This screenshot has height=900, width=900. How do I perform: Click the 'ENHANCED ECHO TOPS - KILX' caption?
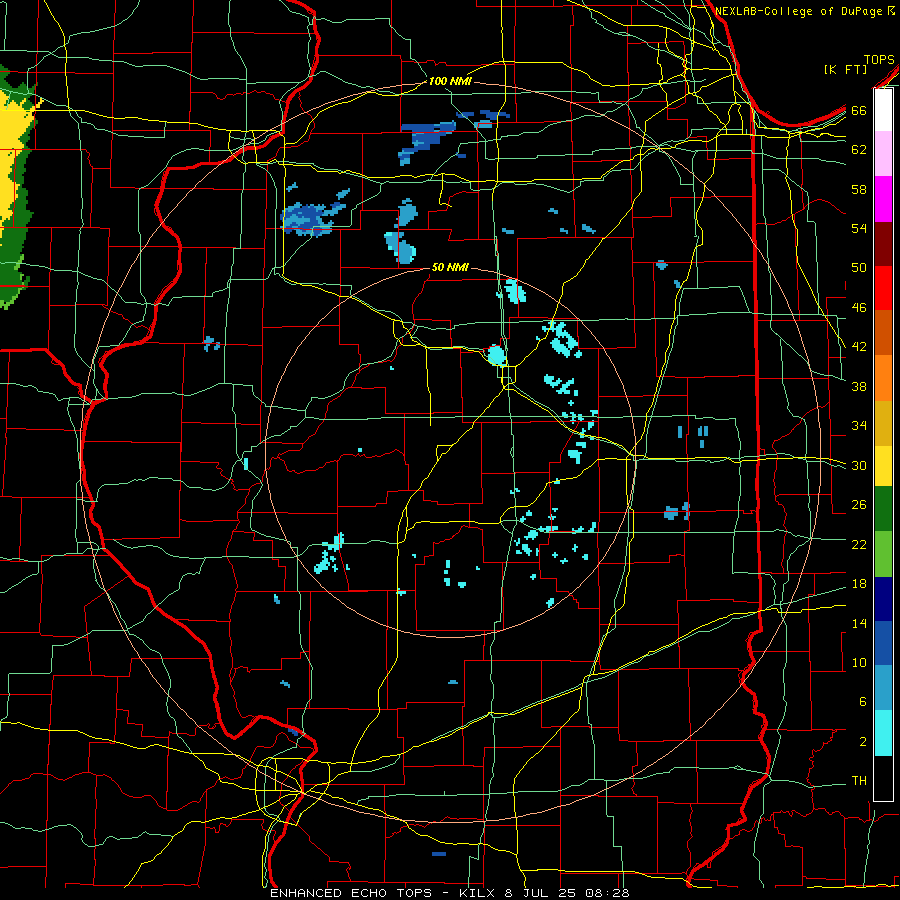point(385,893)
